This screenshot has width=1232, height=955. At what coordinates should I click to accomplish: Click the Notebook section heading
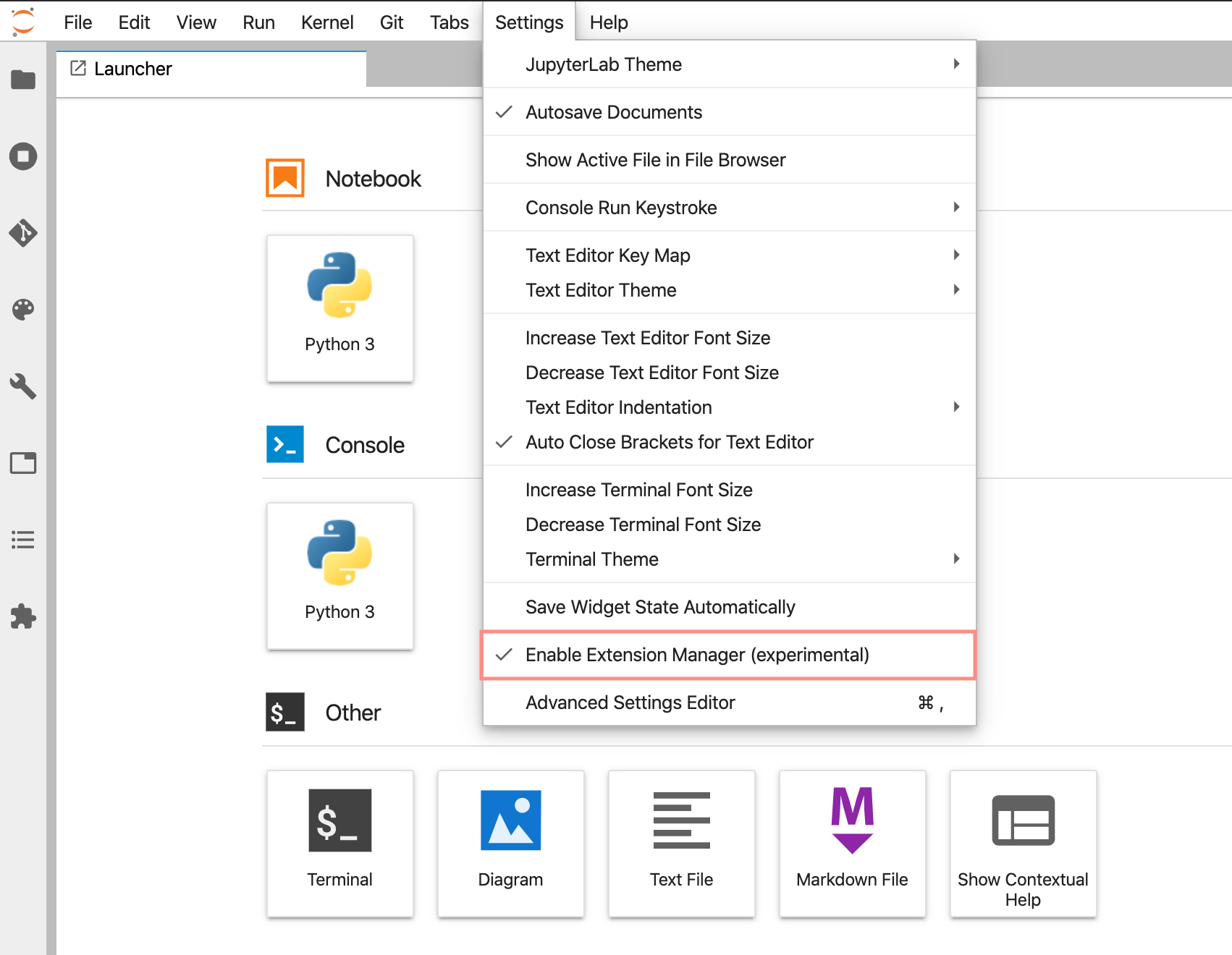(x=374, y=179)
